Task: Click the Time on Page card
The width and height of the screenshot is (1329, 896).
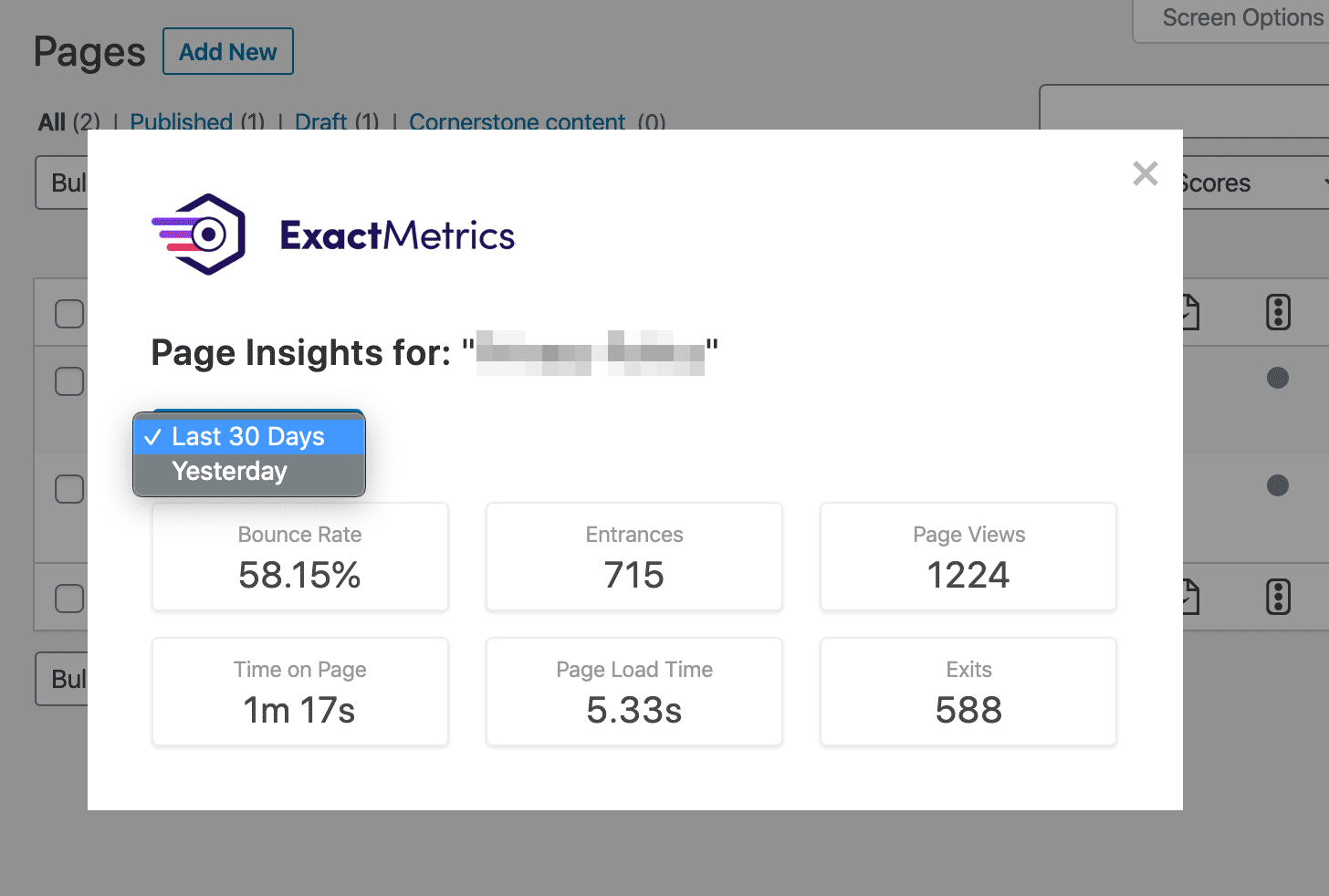Action: click(x=300, y=692)
